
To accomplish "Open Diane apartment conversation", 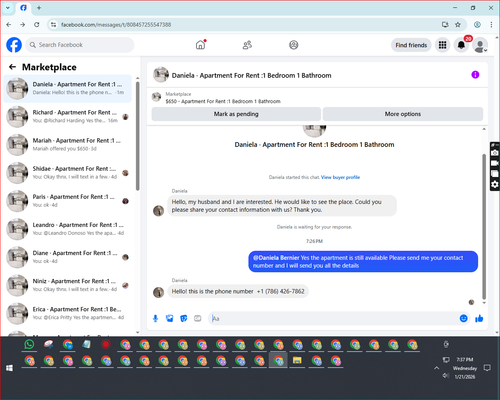I will [68, 257].
